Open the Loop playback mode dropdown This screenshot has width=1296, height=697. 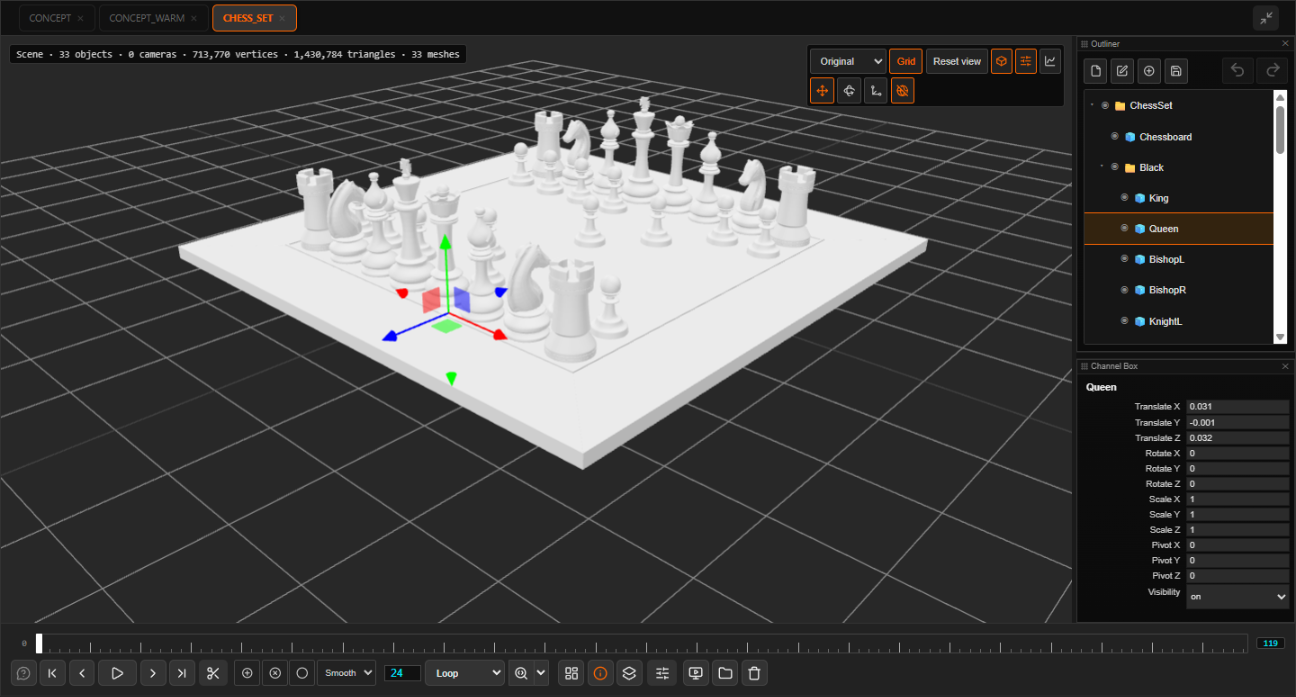[x=465, y=673]
